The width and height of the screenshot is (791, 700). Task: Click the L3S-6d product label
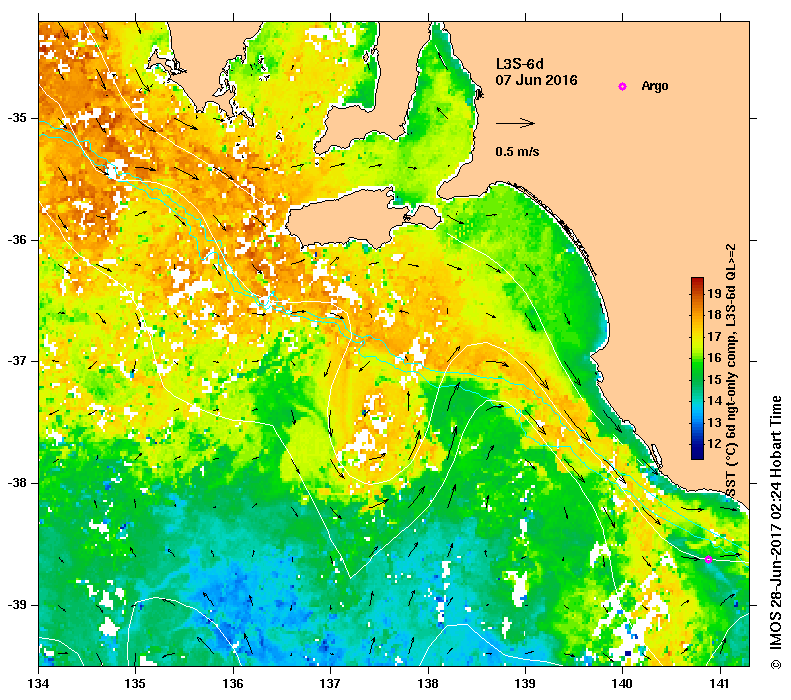click(520, 64)
